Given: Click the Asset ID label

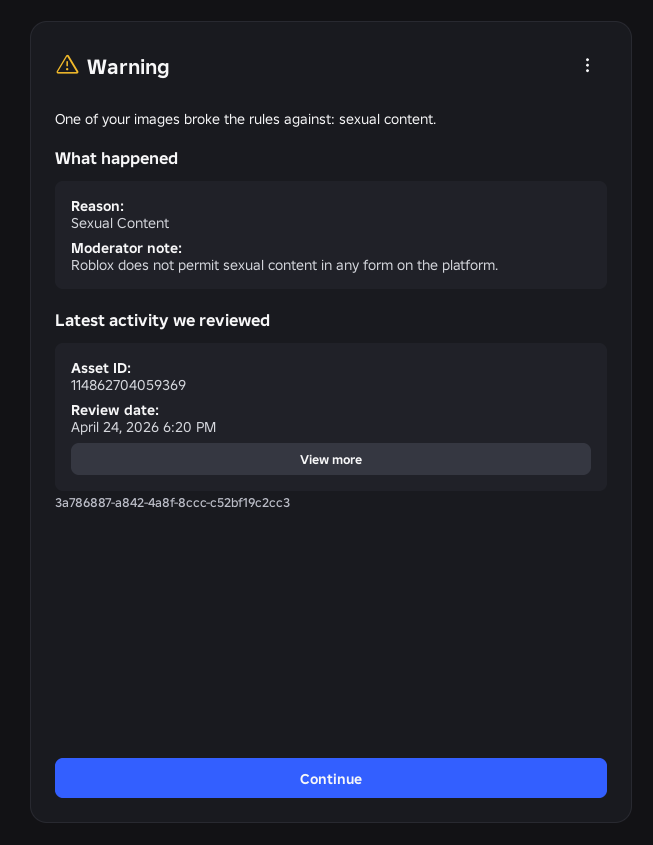Looking at the screenshot, I should (x=101, y=368).
